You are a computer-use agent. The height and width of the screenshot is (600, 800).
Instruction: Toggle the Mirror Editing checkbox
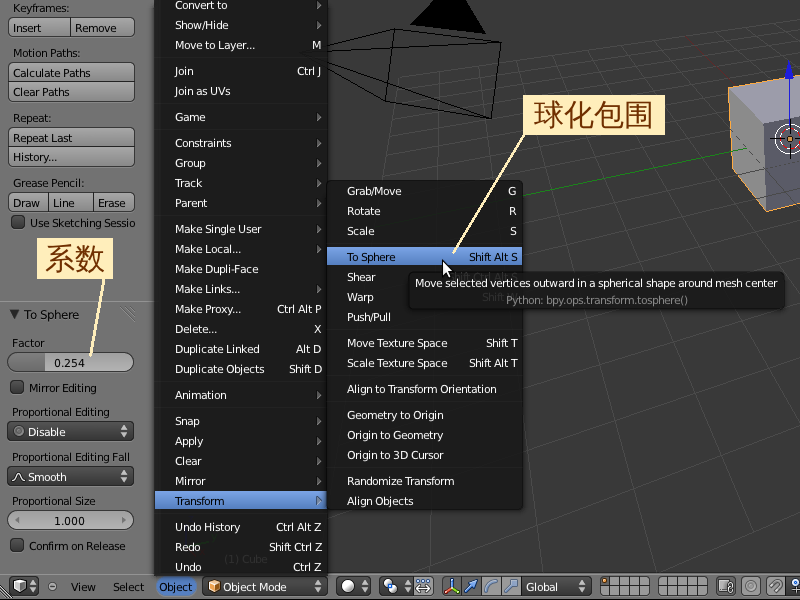[x=17, y=387]
